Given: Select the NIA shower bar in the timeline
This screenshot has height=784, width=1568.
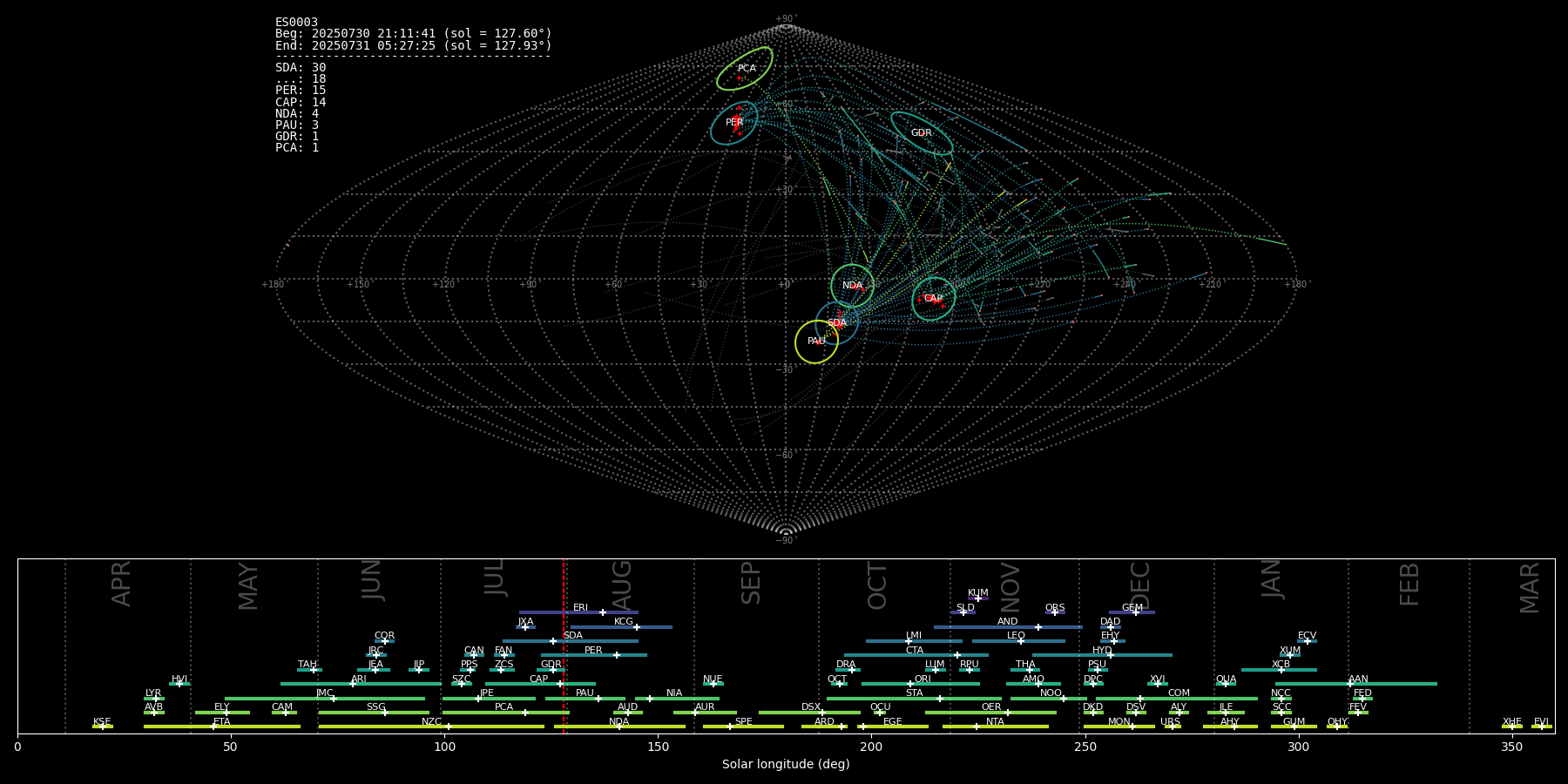Looking at the screenshot, I should tap(677, 698).
